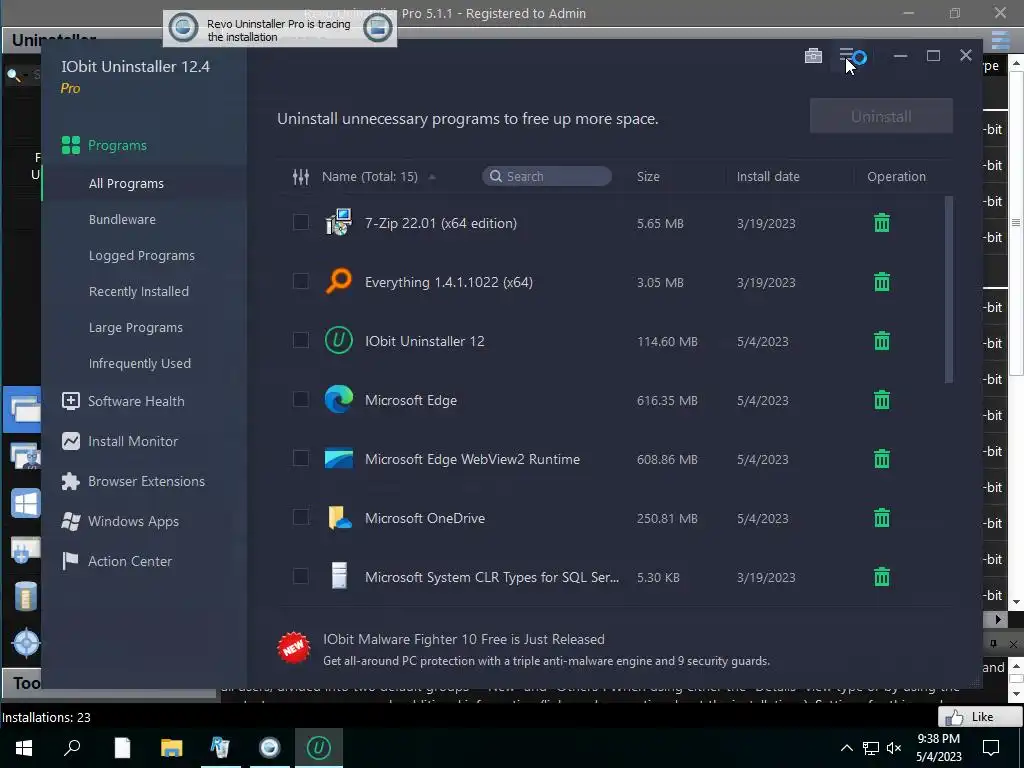Tick the checkbox for Microsoft Edge

(x=300, y=399)
